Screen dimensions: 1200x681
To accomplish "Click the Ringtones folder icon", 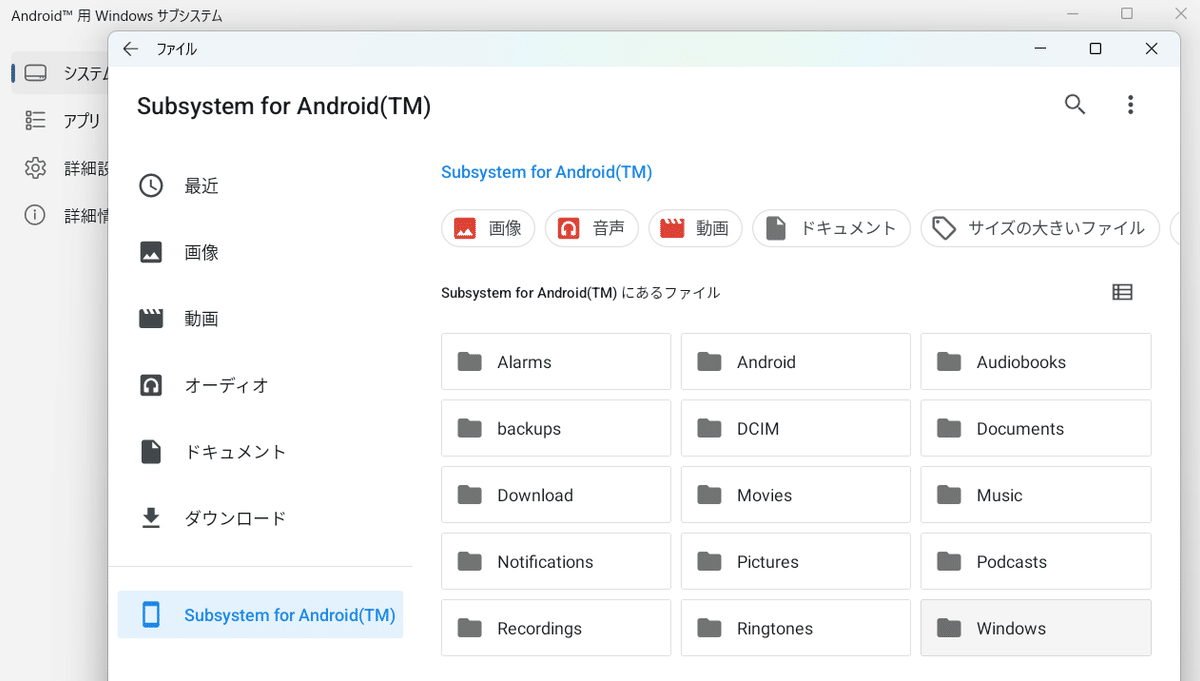I will point(709,628).
